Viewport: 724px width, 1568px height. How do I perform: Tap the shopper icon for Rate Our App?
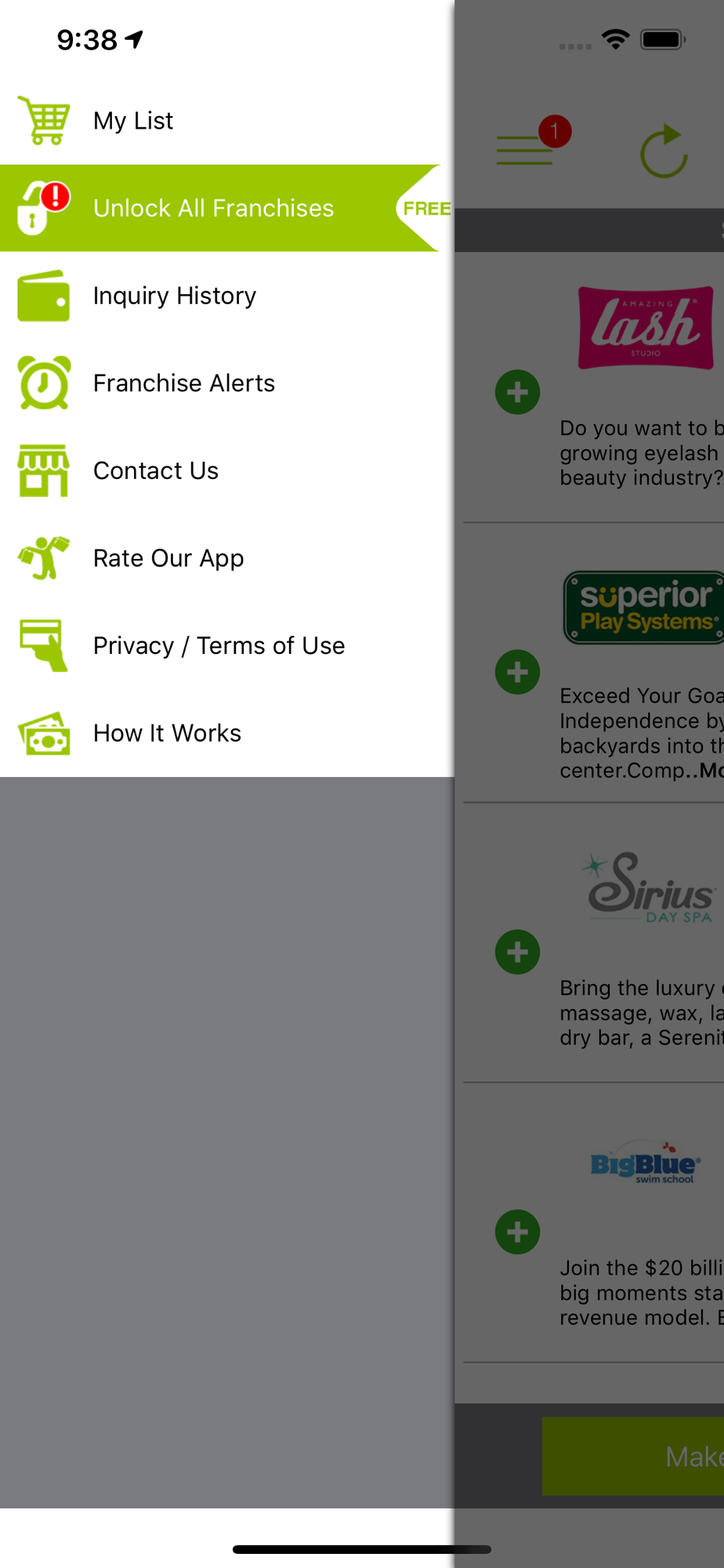coord(44,558)
